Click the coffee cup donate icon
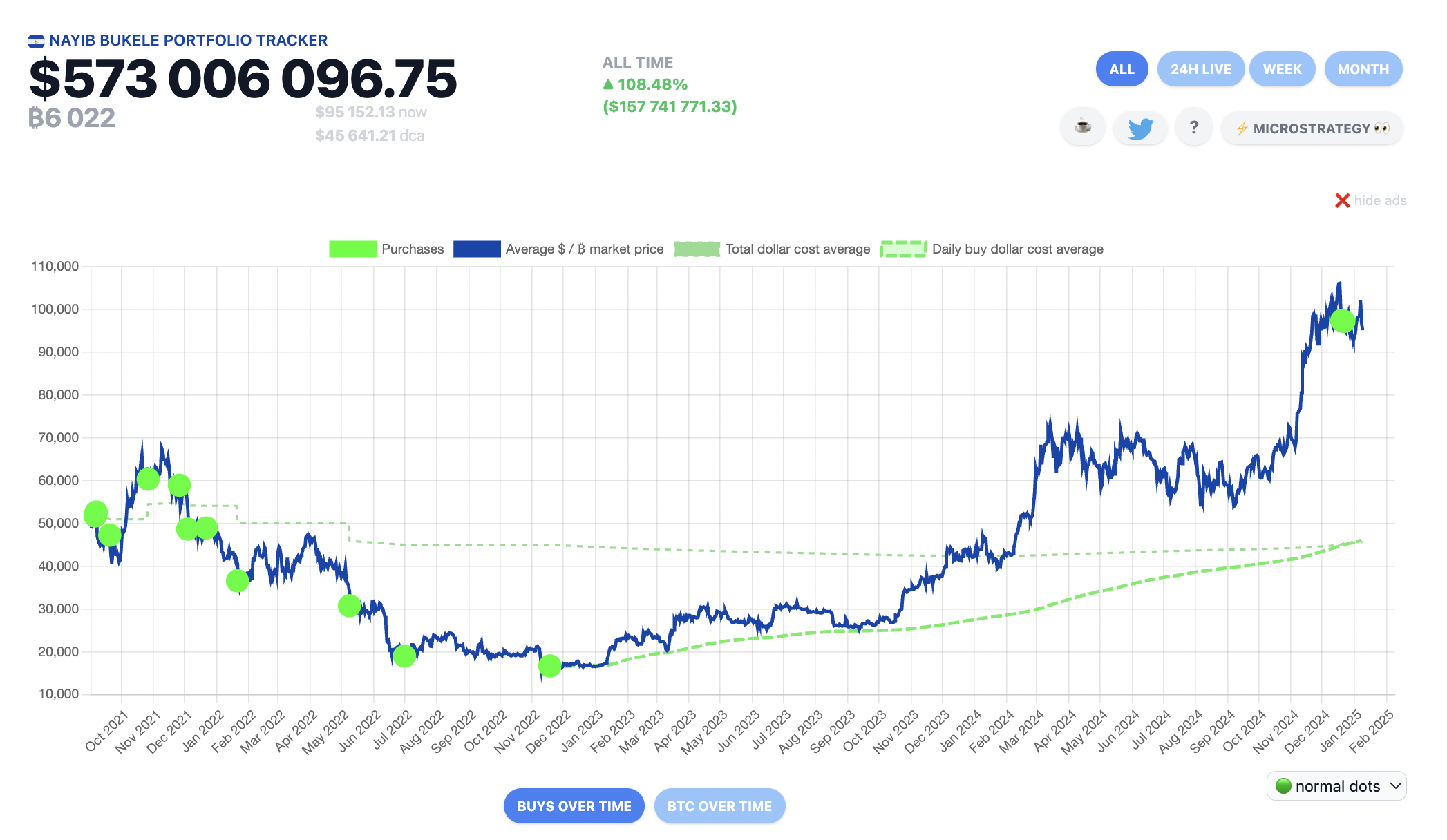This screenshot has width=1447, height=840. click(x=1083, y=127)
